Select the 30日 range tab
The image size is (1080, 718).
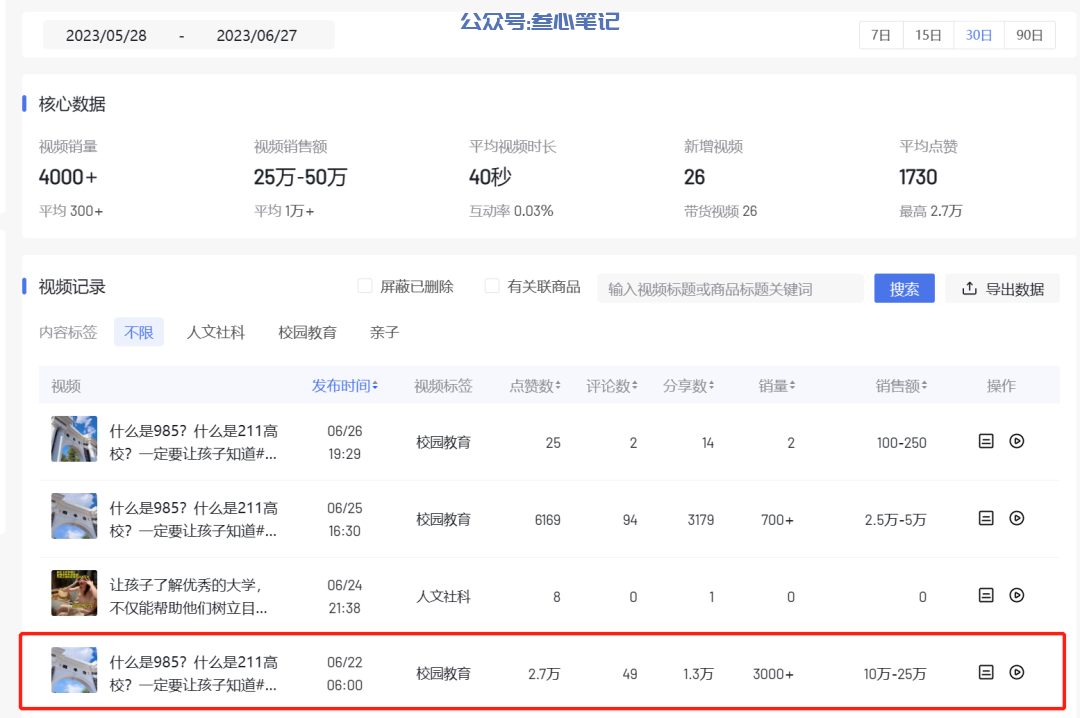click(x=979, y=35)
